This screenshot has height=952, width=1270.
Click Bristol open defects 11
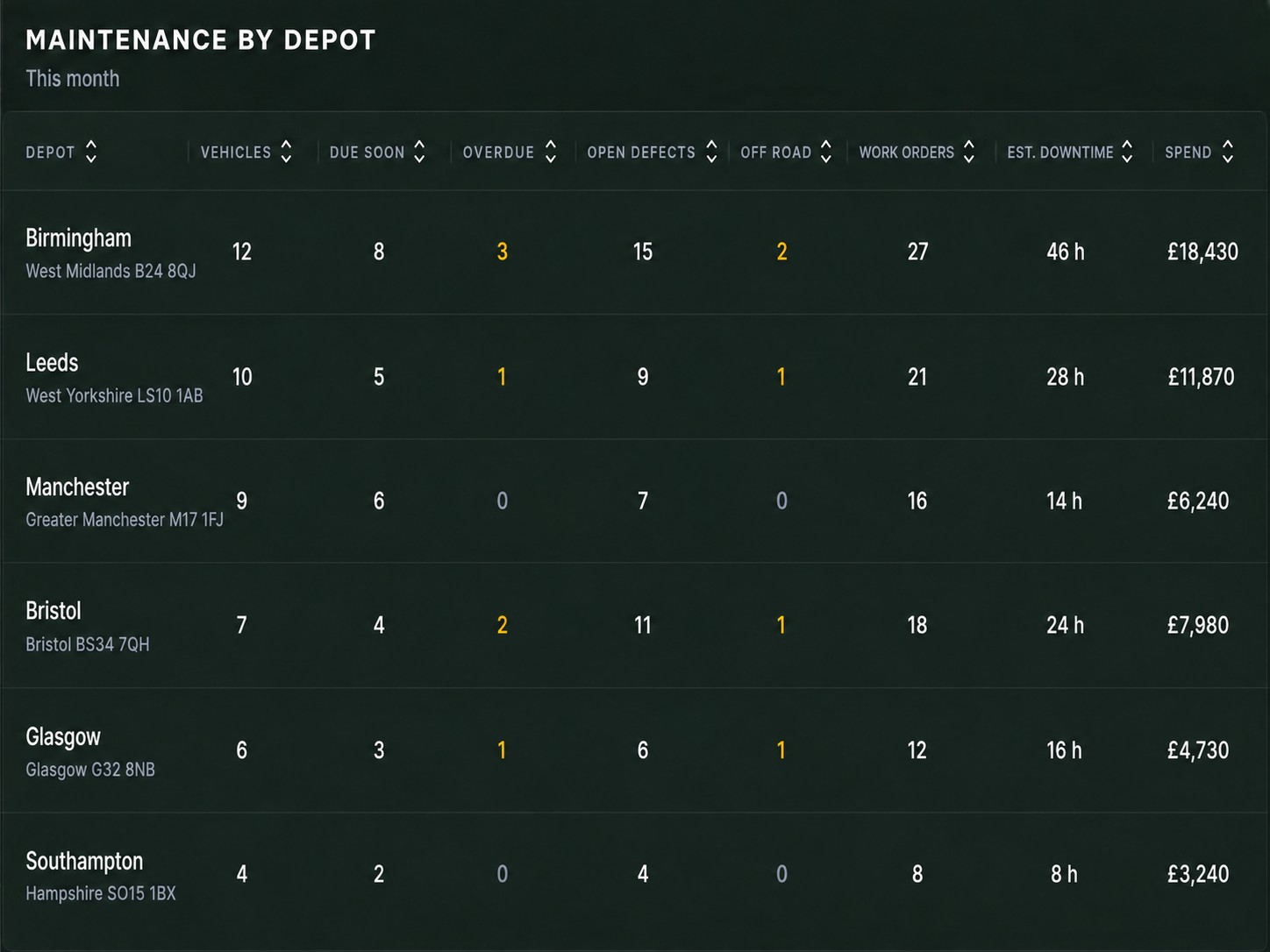point(643,626)
